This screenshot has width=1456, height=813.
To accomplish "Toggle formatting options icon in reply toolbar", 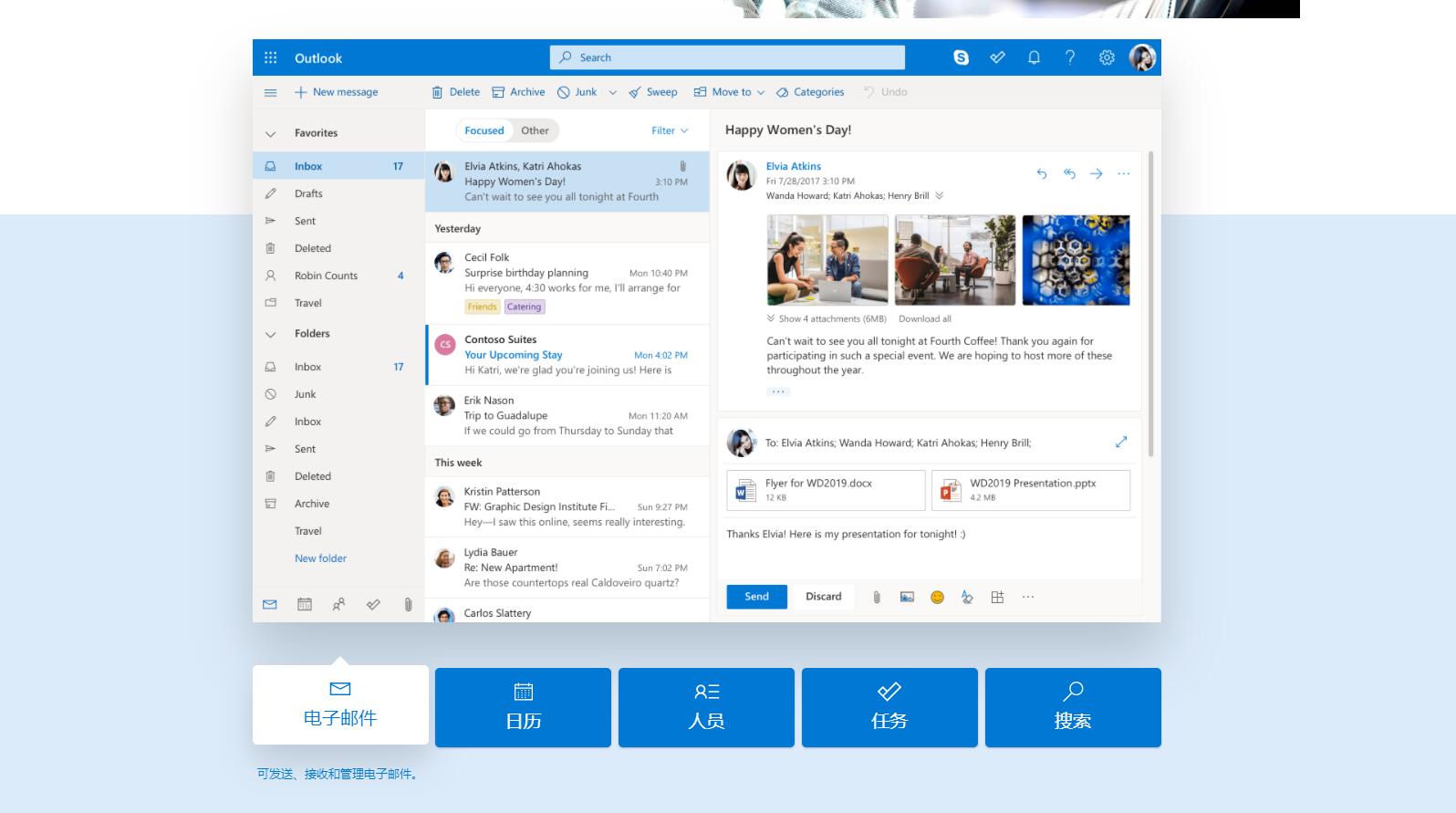I will (x=967, y=597).
